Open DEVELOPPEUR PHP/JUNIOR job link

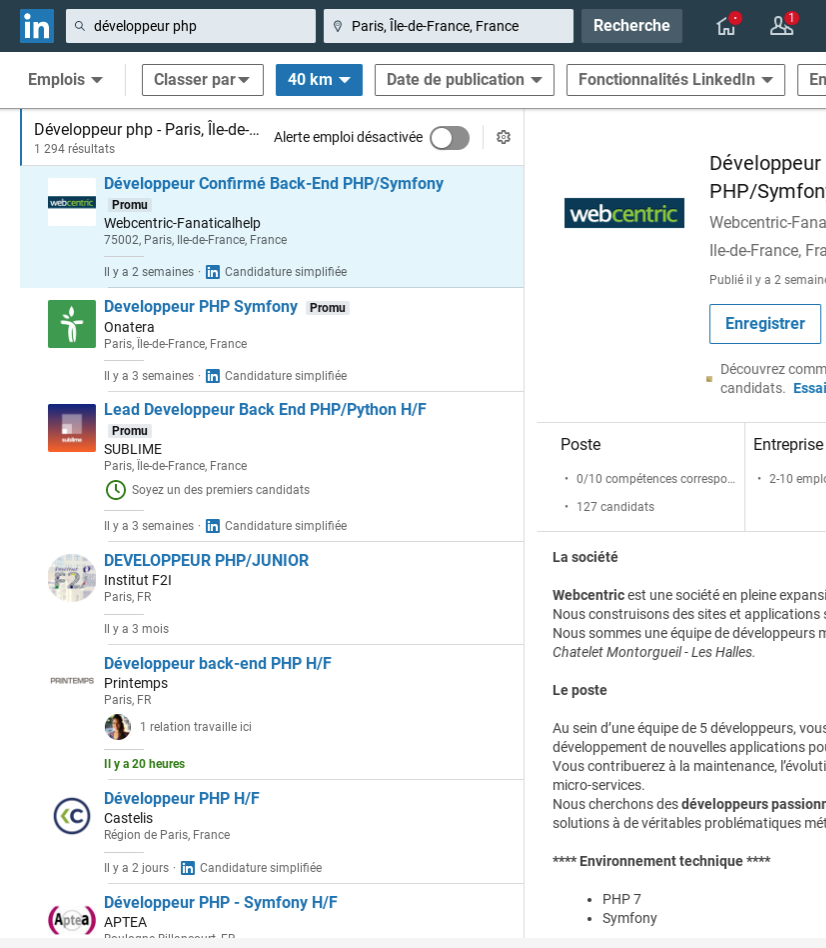(206, 560)
